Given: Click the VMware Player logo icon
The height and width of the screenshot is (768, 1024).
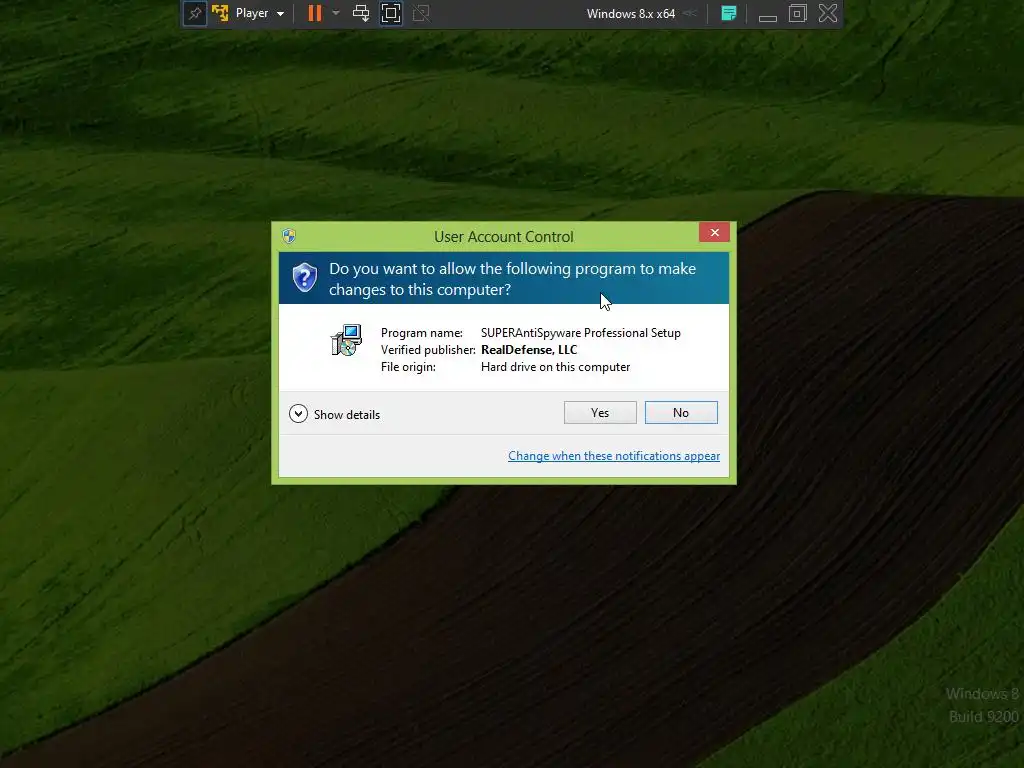Looking at the screenshot, I should (220, 13).
